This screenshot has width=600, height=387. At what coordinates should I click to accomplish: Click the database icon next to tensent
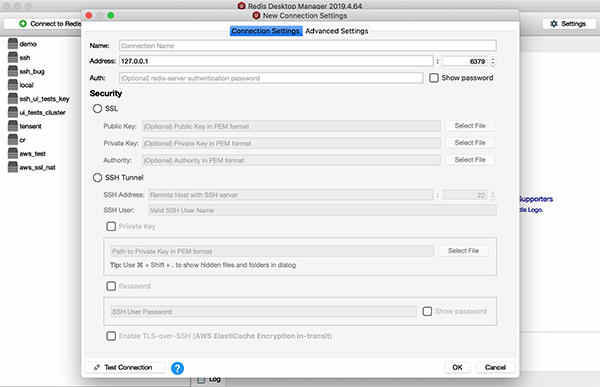(13, 126)
